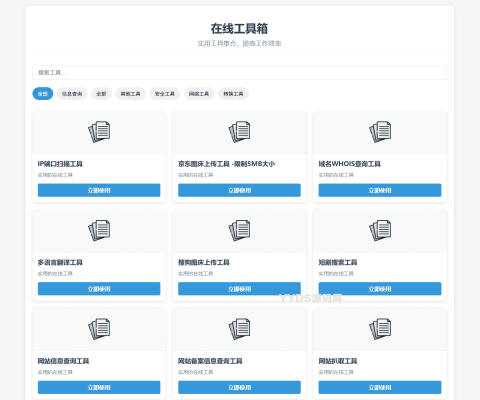
Task: Use 多语言翻译工具 via its 立即使用 button
Action: click(x=99, y=289)
